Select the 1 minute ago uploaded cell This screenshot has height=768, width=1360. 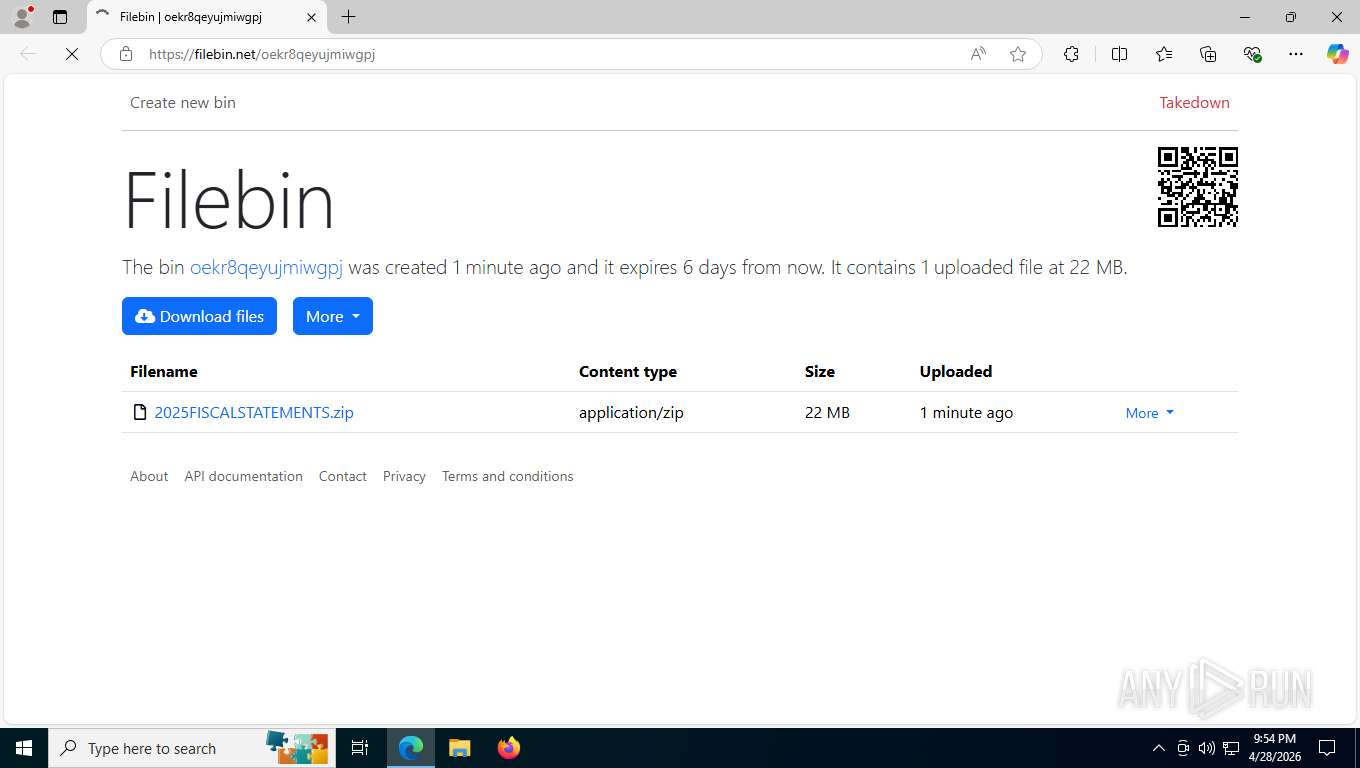point(966,412)
